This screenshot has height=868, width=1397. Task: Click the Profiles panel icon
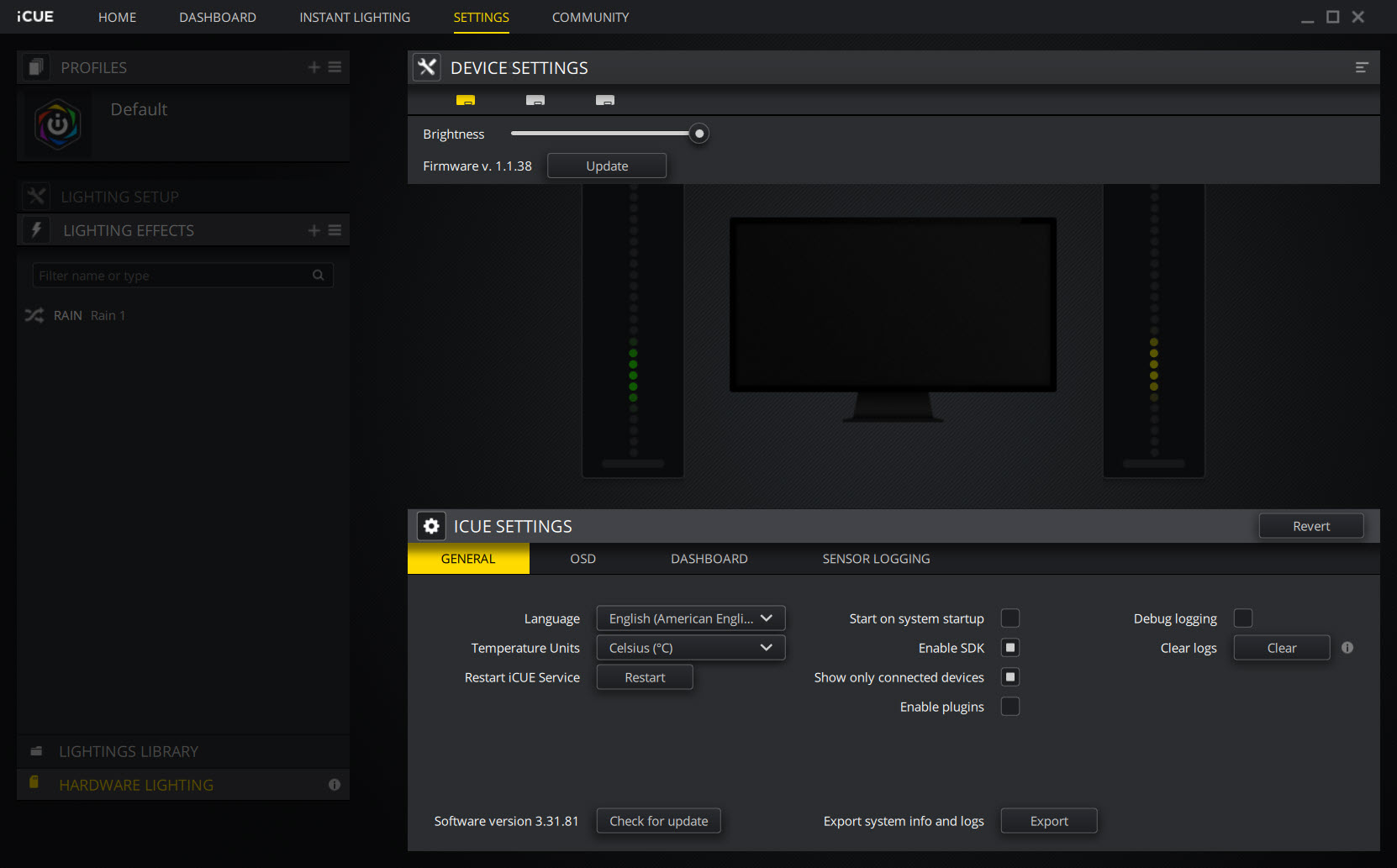(35, 67)
